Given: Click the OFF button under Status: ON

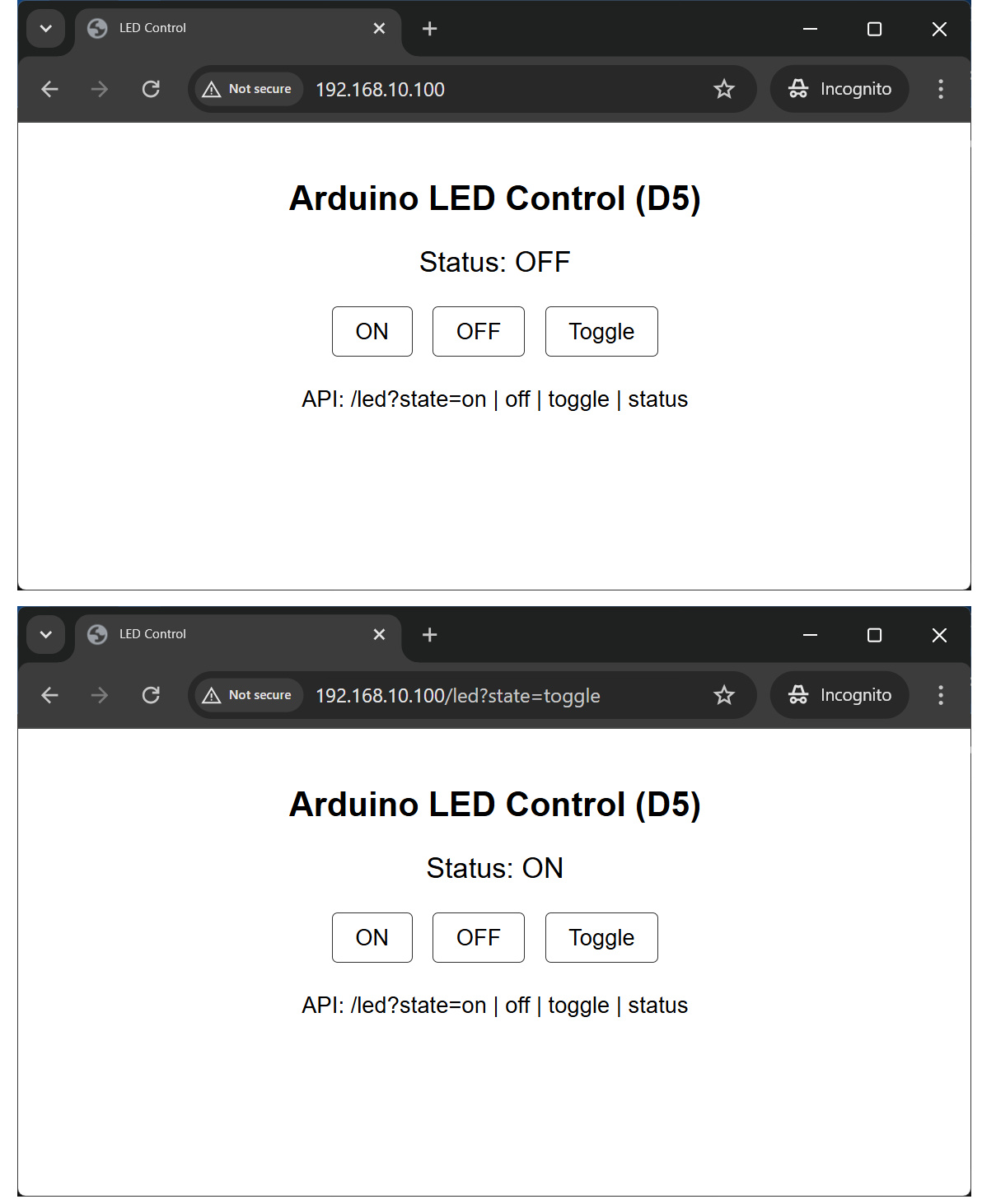Looking at the screenshot, I should (478, 937).
